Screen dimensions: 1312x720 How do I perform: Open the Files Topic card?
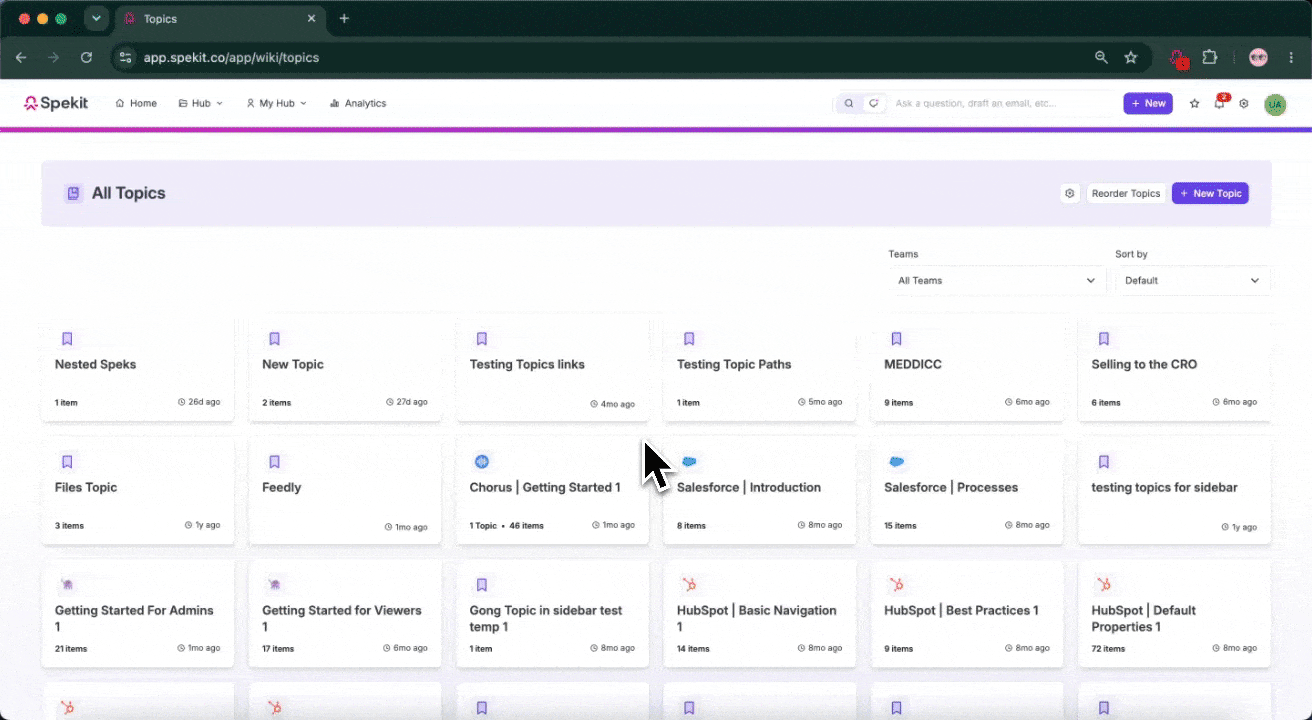[138, 492]
